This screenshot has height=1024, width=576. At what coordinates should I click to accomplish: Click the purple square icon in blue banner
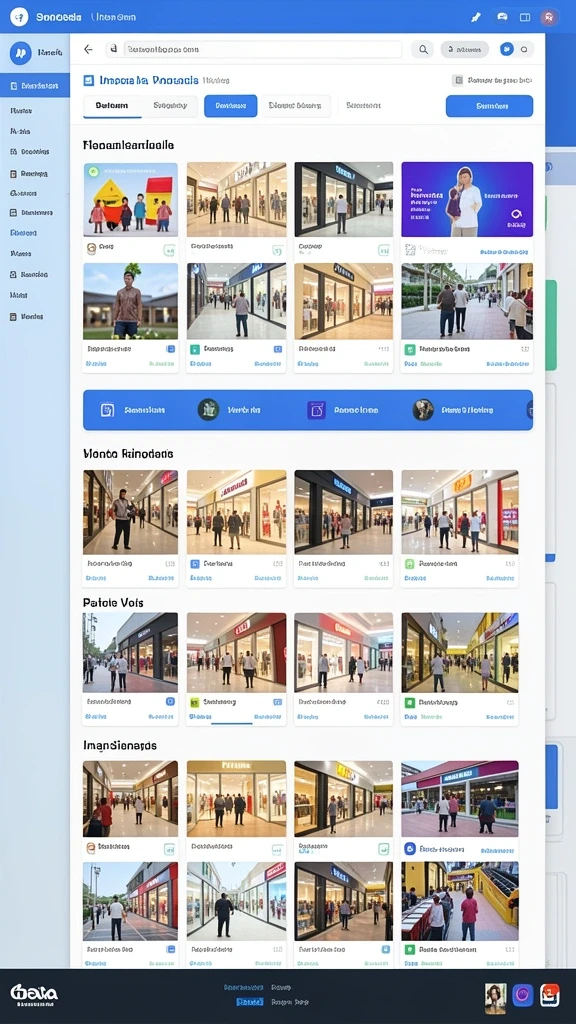(316, 410)
